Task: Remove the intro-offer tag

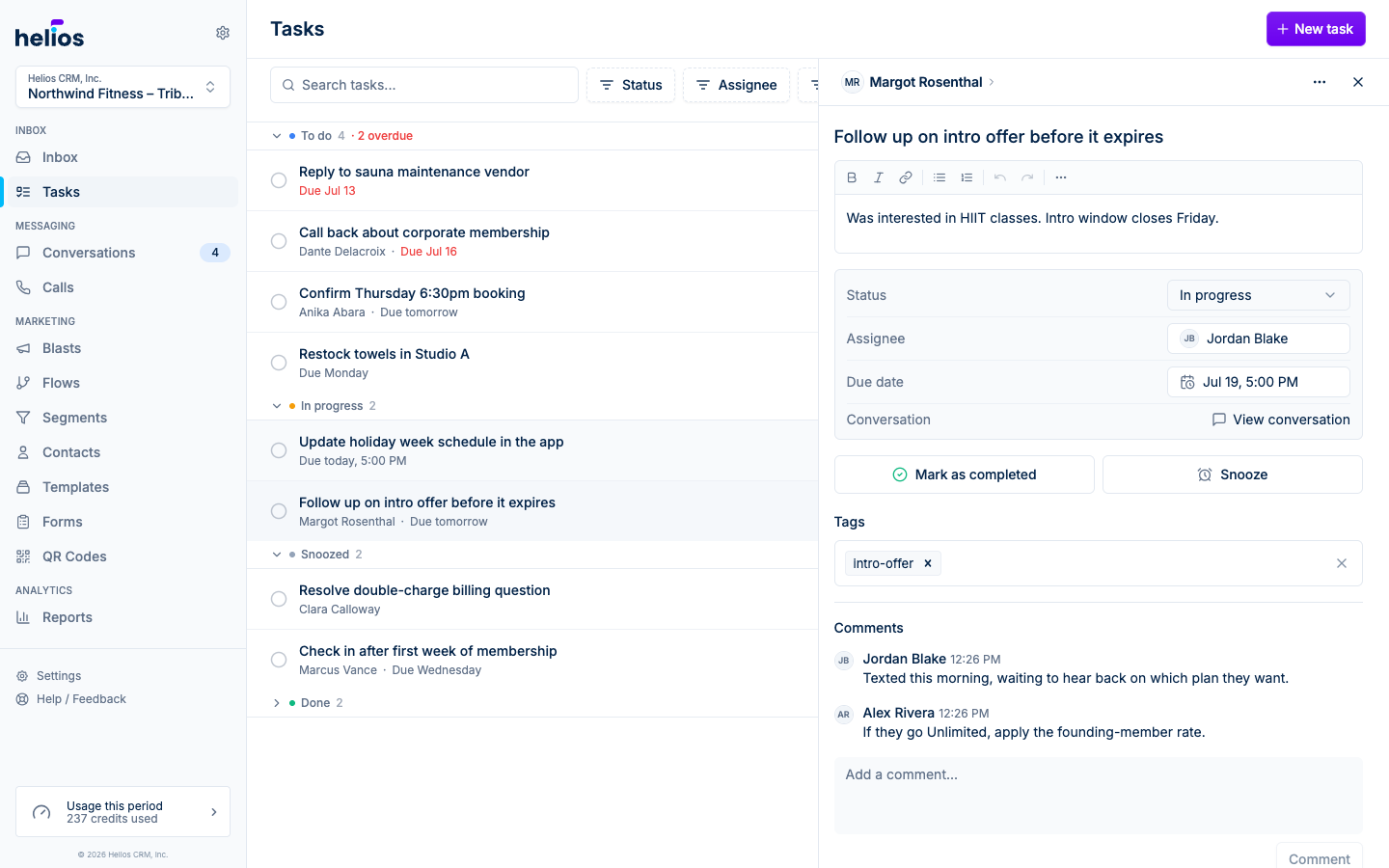Action: [928, 563]
